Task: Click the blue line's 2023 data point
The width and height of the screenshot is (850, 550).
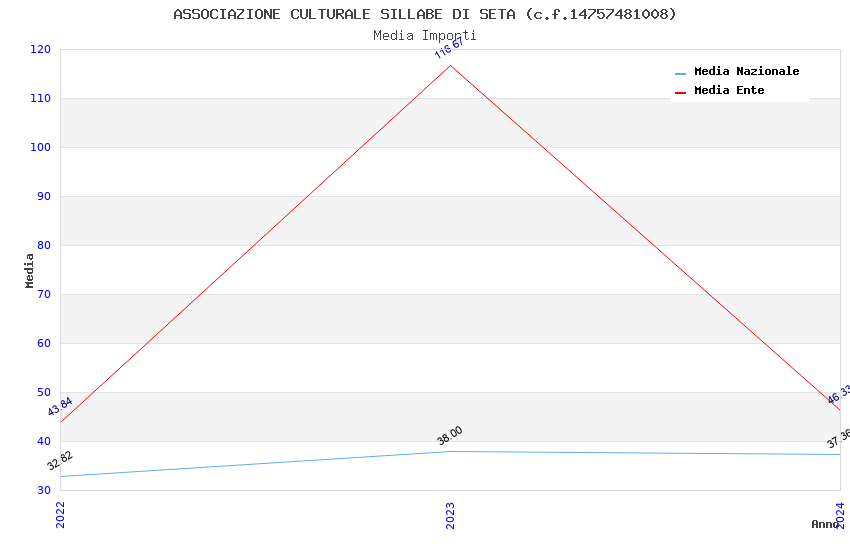Action: (450, 451)
